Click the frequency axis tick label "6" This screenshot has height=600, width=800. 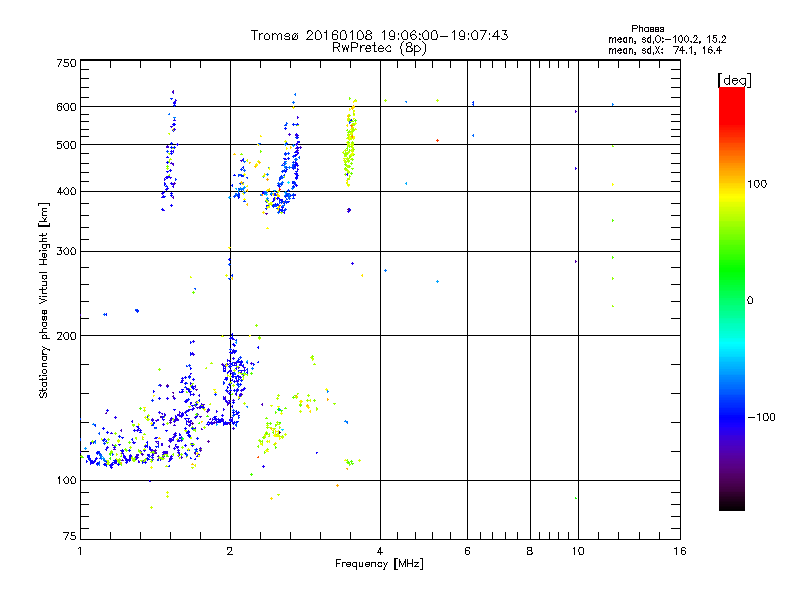click(467, 551)
